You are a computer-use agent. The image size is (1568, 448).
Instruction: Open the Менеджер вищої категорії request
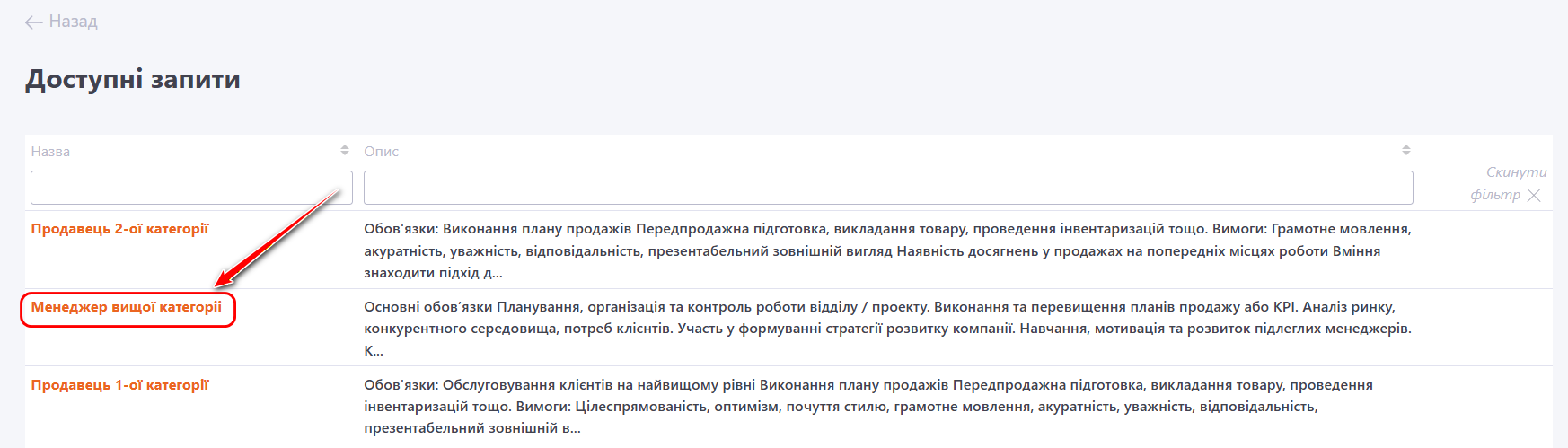pyautogui.click(x=126, y=307)
